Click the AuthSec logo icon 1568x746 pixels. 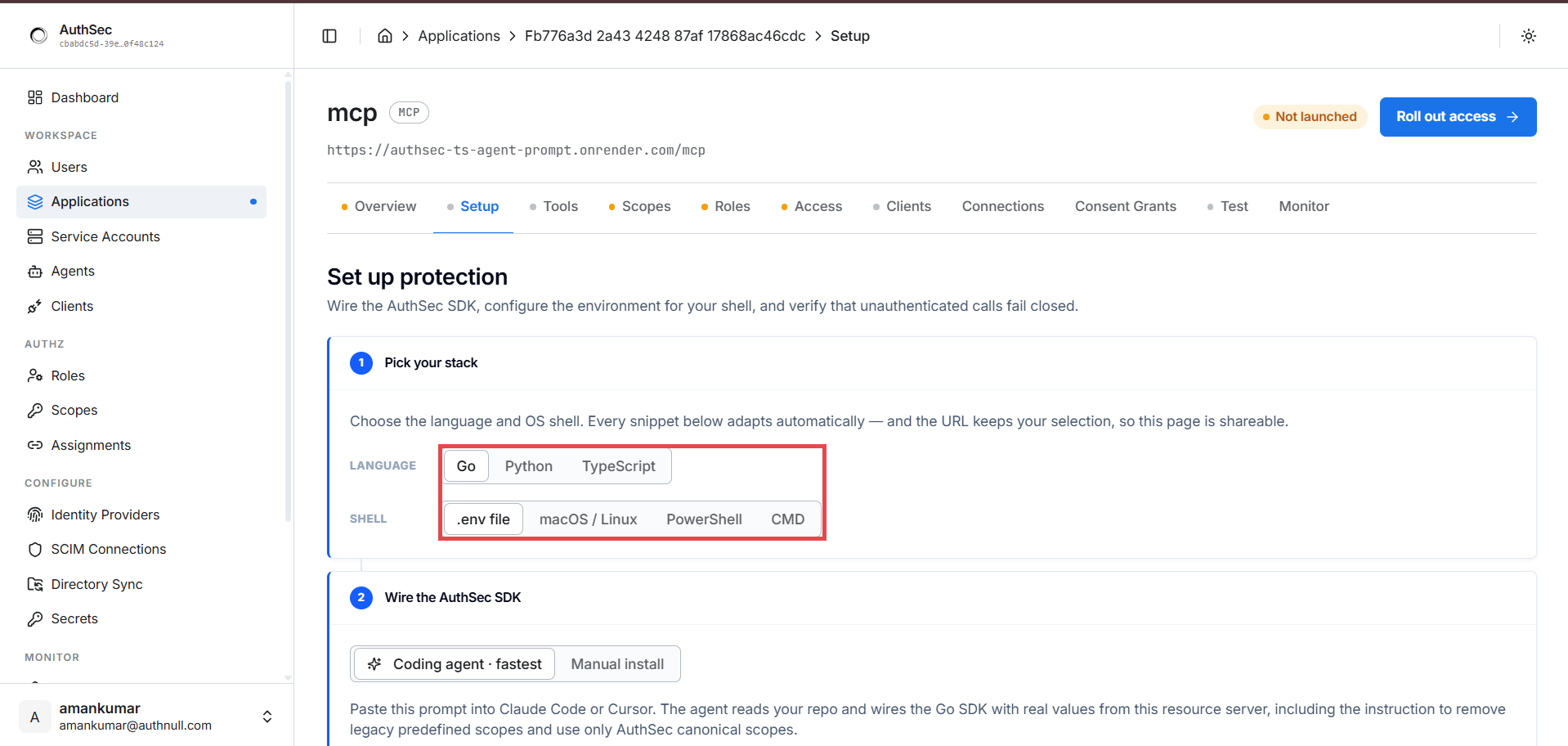(38, 35)
